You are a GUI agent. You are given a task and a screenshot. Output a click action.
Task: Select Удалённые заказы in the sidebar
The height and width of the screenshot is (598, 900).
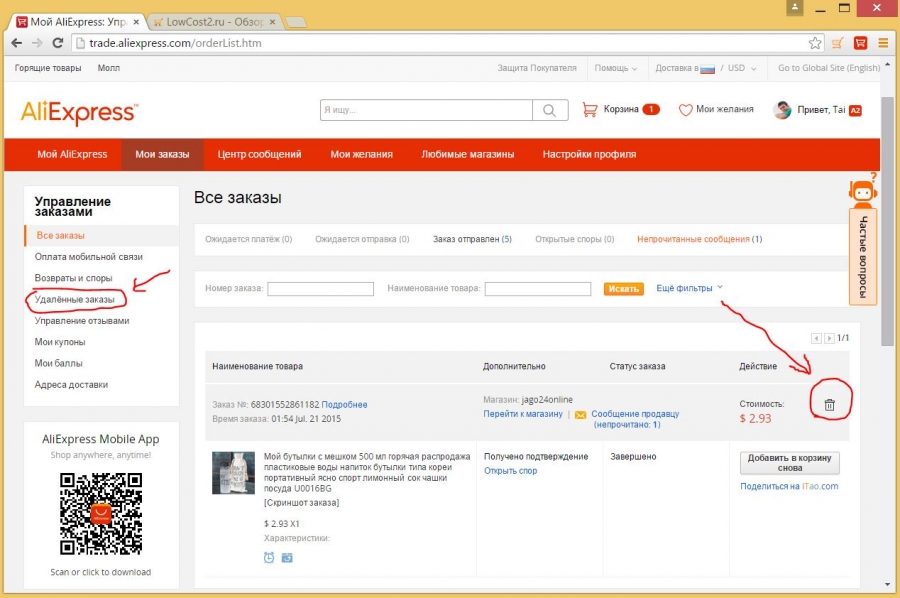point(75,299)
